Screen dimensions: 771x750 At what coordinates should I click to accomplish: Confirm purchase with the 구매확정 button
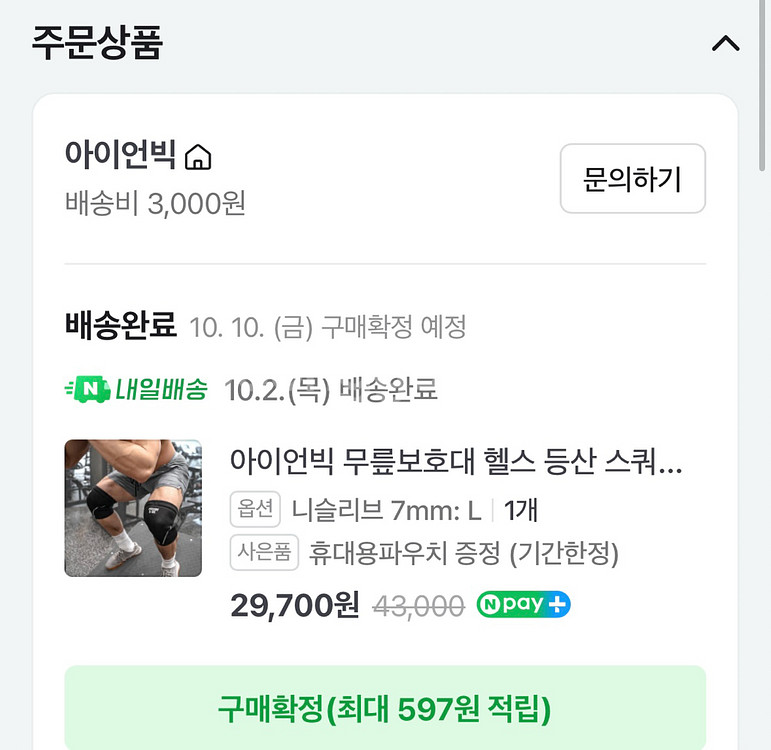coord(385,708)
